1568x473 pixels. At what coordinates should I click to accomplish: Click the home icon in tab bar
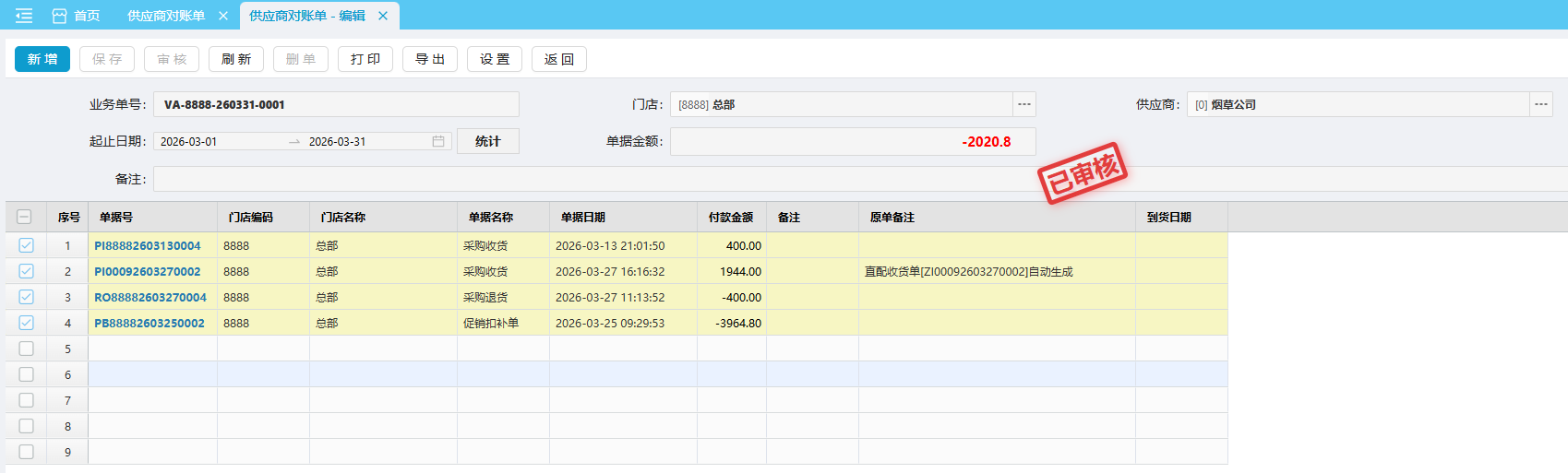[x=60, y=16]
